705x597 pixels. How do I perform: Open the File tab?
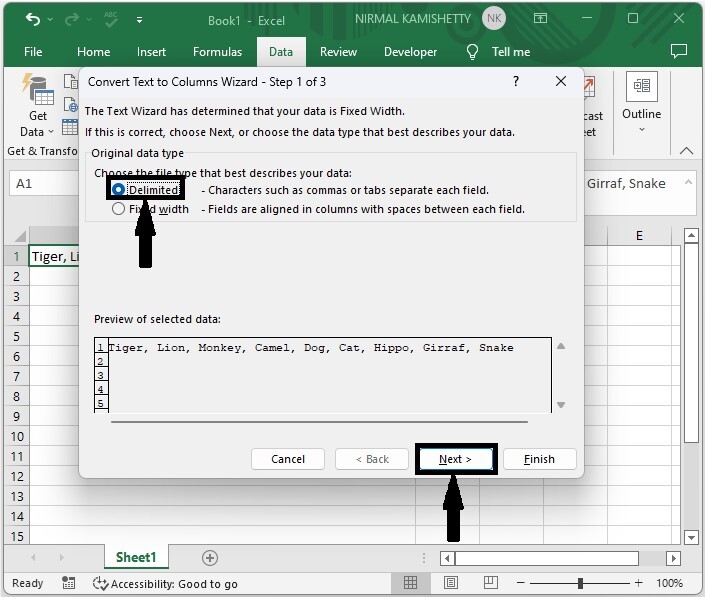pyautogui.click(x=33, y=52)
